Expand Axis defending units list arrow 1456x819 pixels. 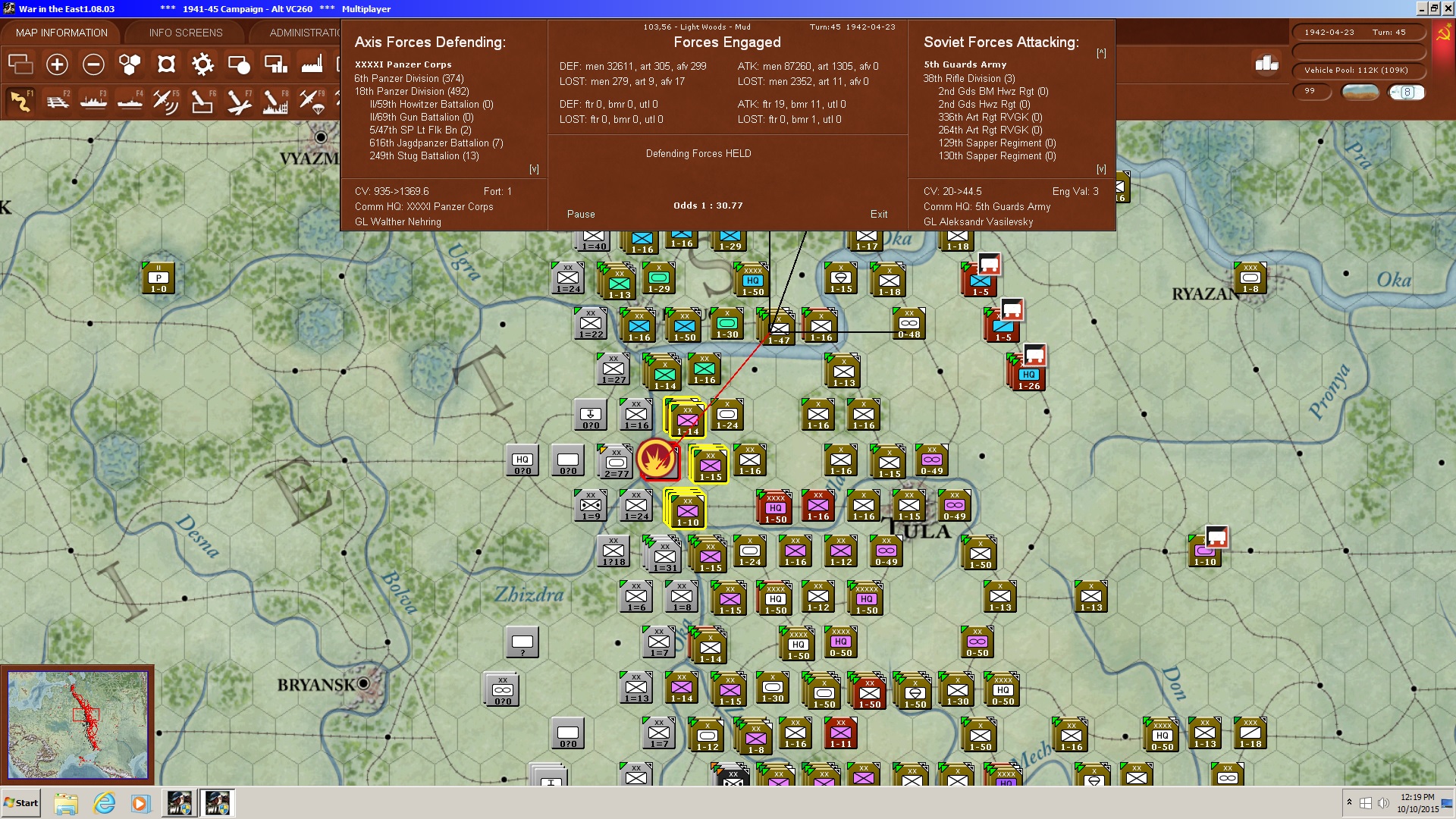tap(534, 169)
